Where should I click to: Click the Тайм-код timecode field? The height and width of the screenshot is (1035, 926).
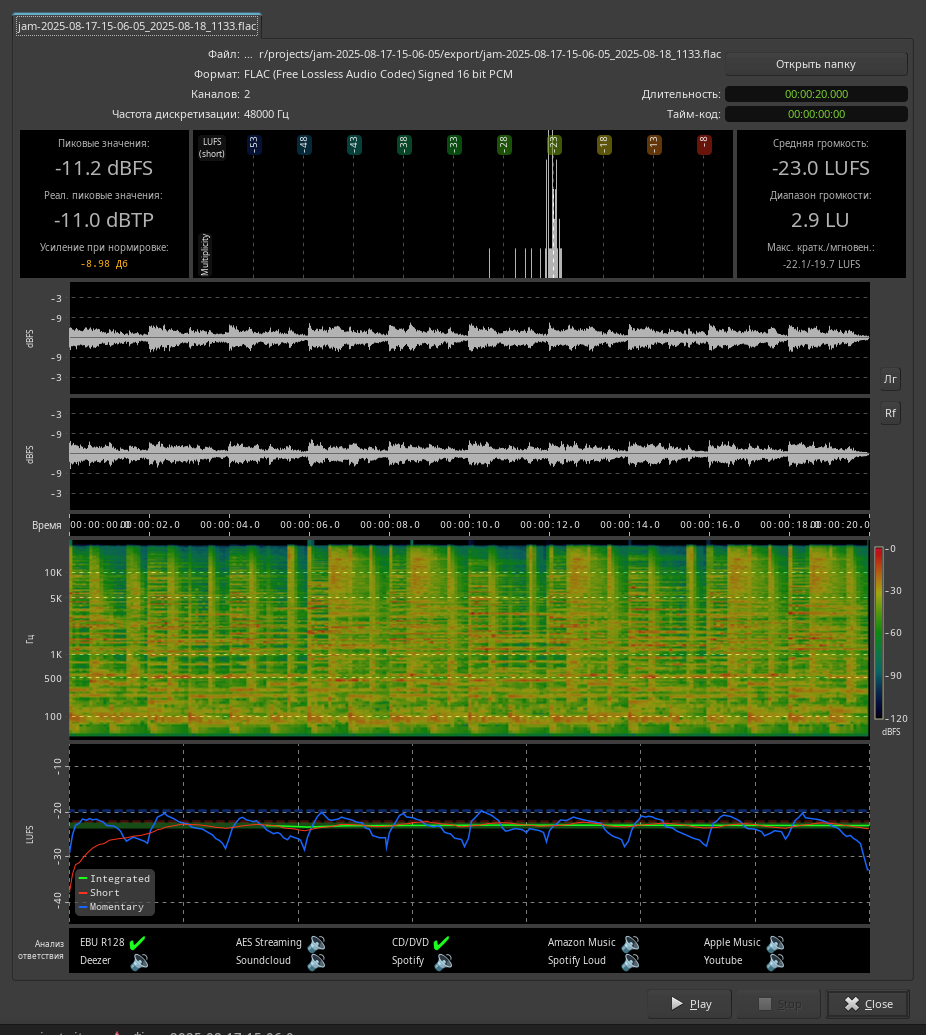coord(816,114)
